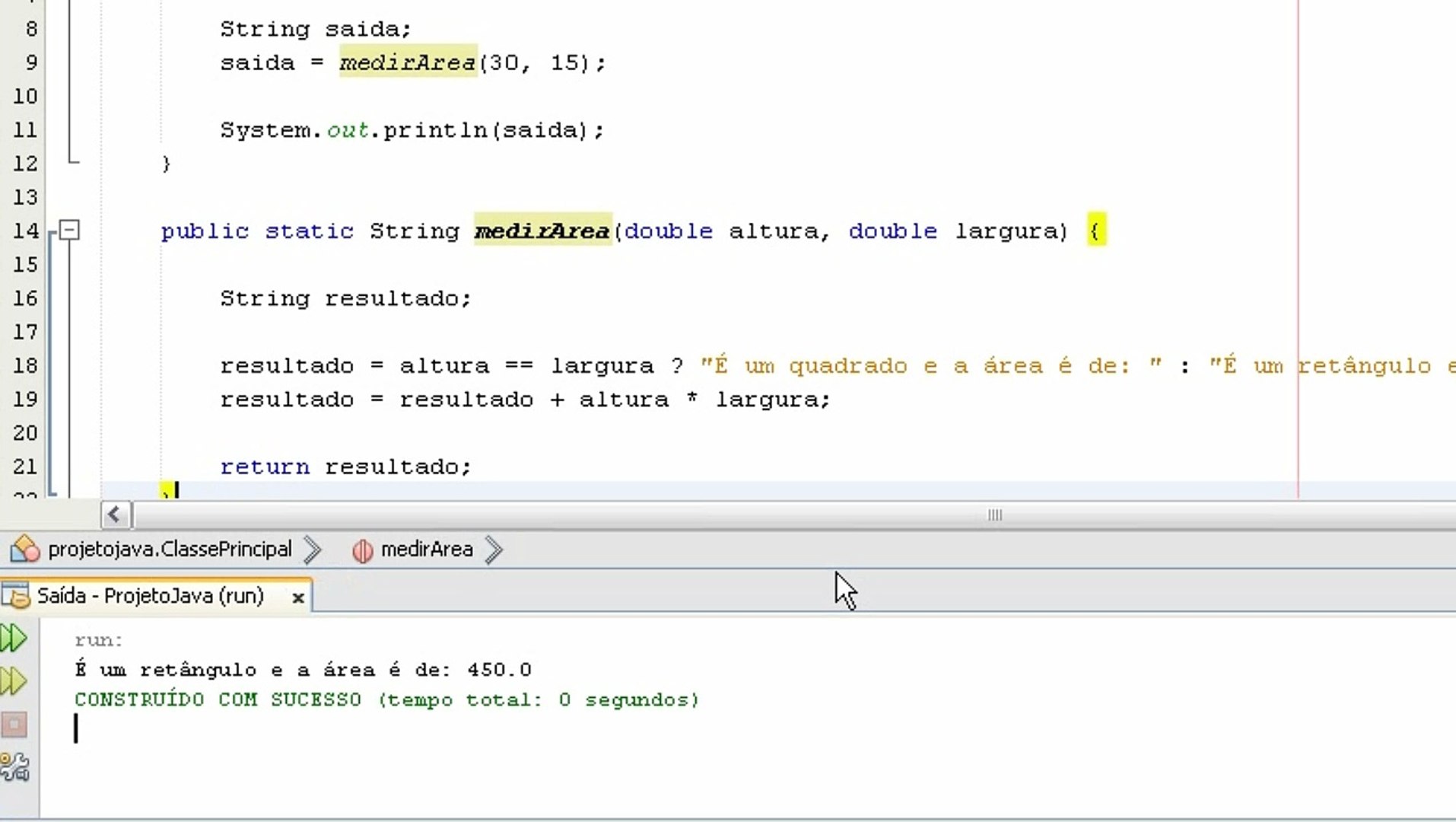Click the method icon beside medirArea breadcrumb
Viewport: 1456px width, 822px height.
click(362, 550)
